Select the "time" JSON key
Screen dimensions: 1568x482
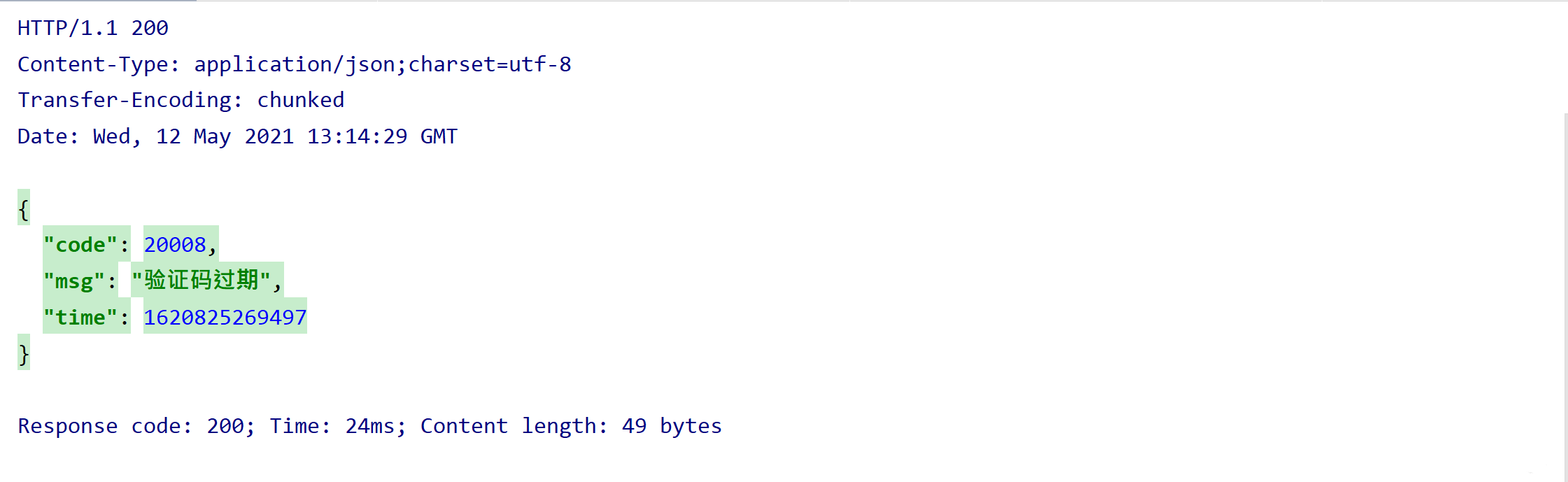80,318
